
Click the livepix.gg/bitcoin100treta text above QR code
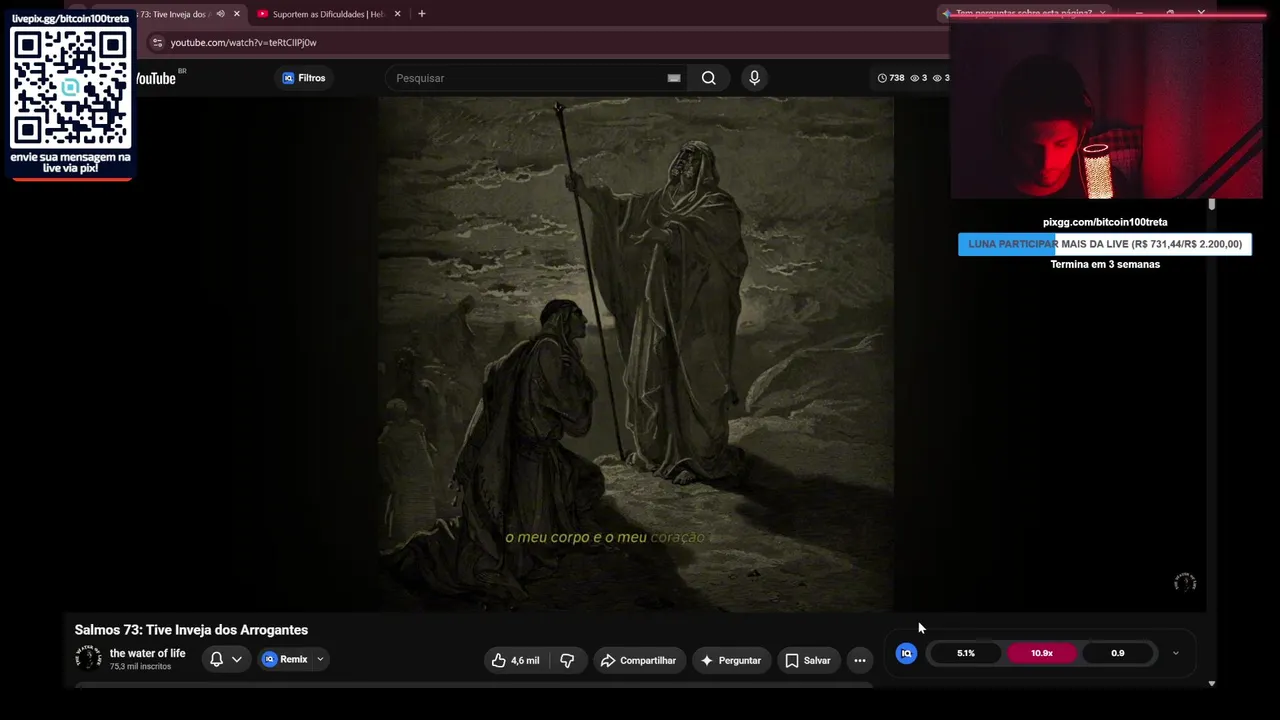point(70,18)
